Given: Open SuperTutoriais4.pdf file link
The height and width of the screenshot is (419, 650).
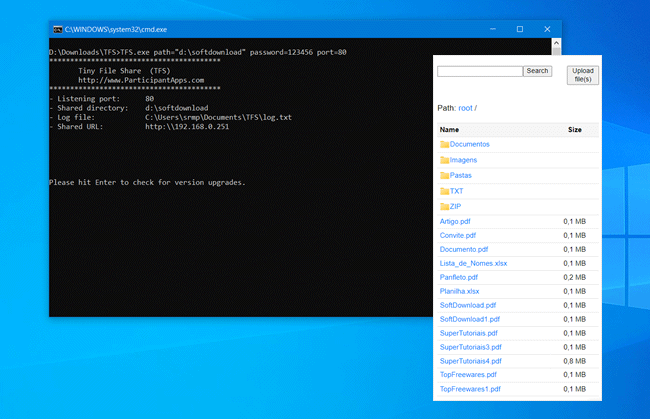Looking at the screenshot, I should pyautogui.click(x=470, y=361).
